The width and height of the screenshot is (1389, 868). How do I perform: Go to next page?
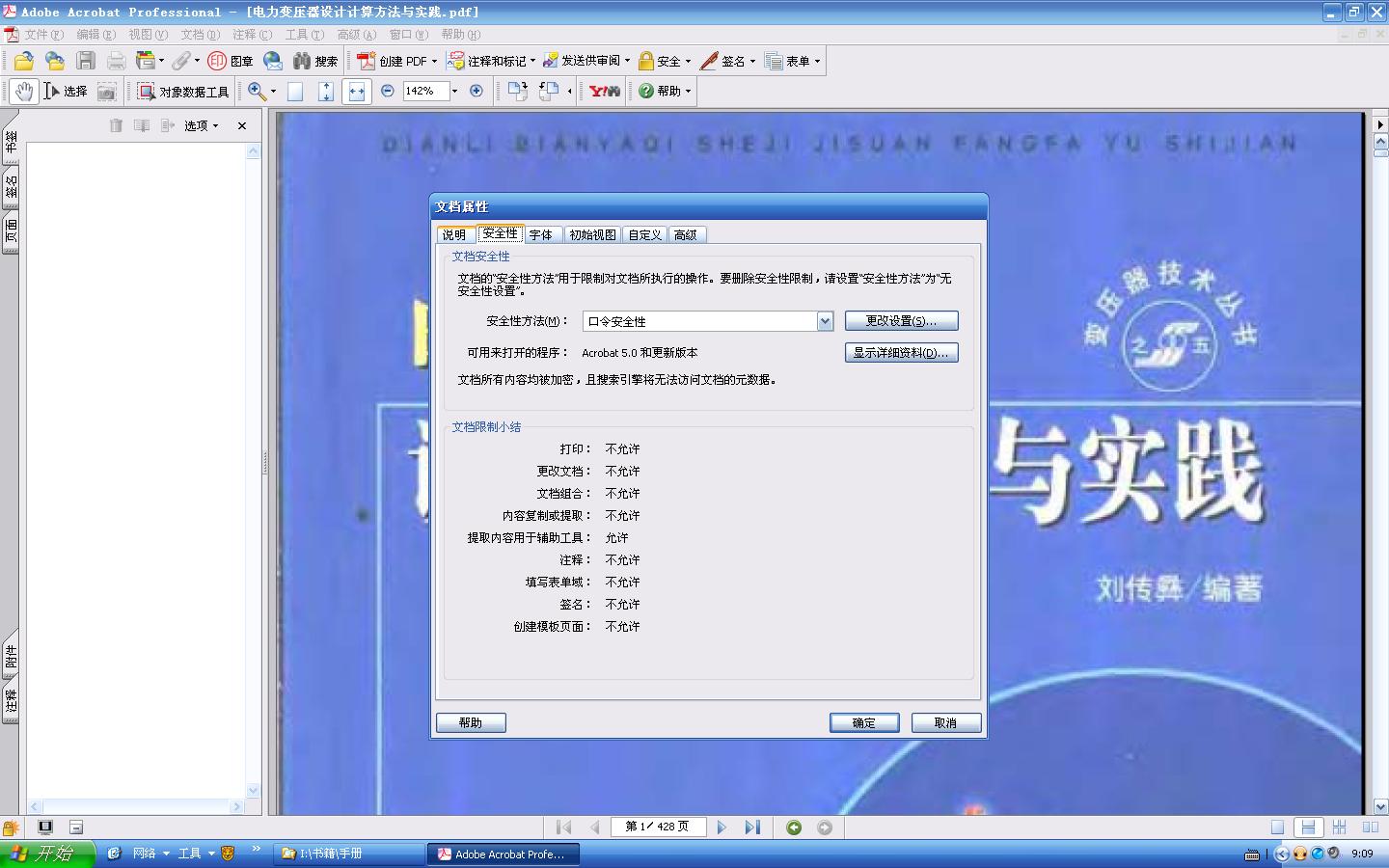(722, 827)
